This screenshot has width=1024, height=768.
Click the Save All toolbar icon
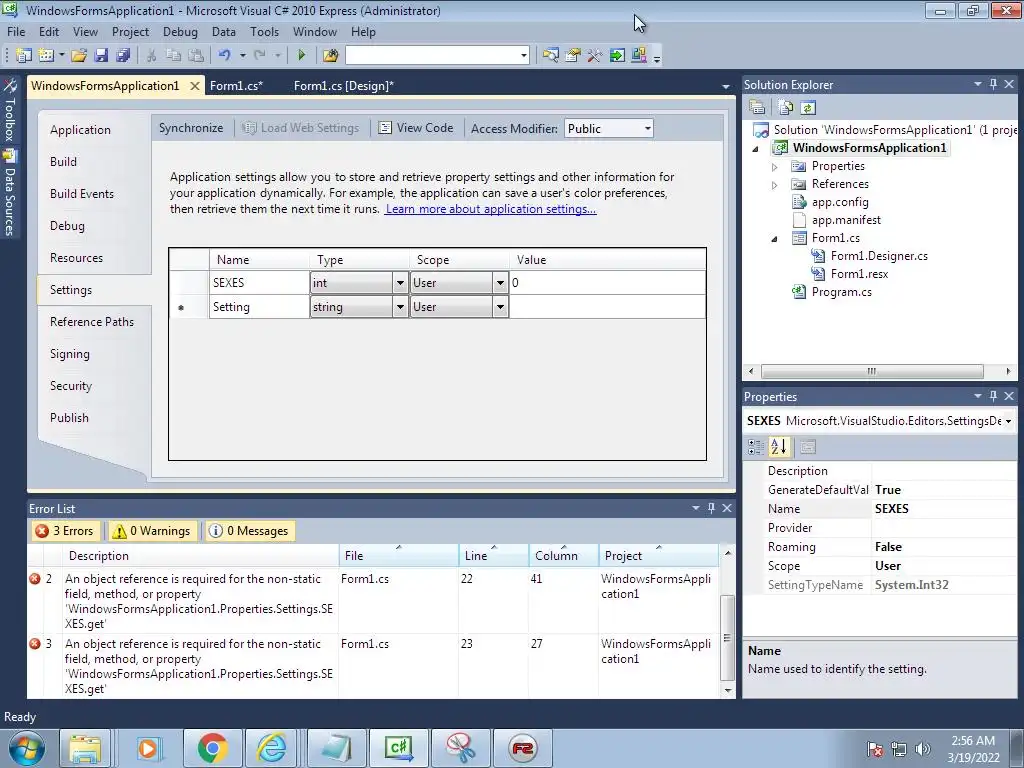123,56
